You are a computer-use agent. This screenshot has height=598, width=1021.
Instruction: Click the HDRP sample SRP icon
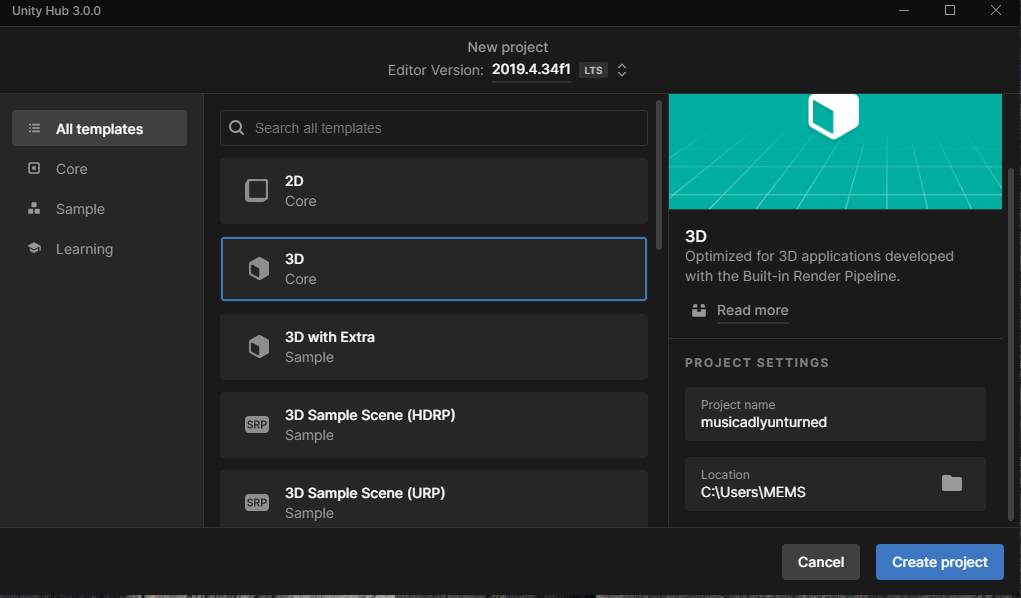coord(257,425)
